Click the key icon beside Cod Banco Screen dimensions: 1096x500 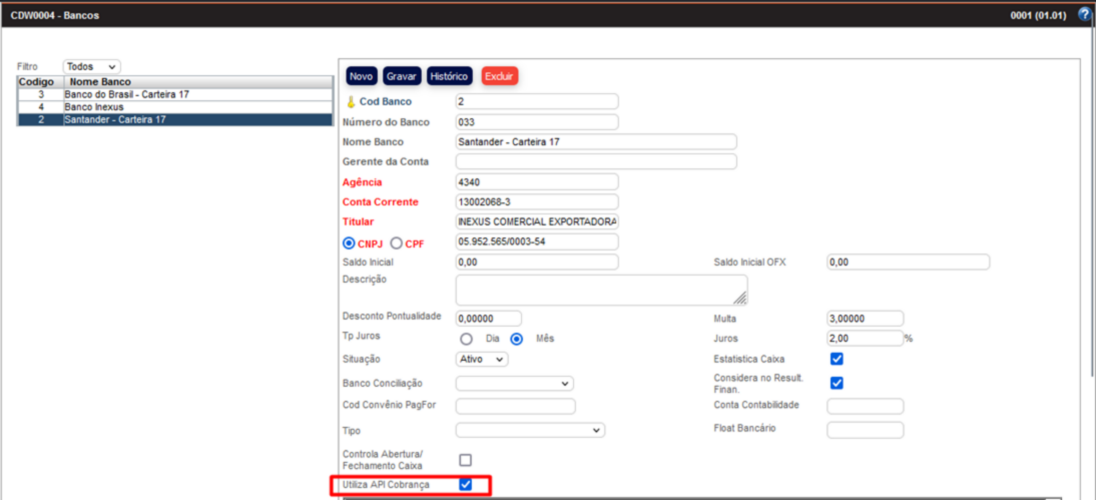350,102
